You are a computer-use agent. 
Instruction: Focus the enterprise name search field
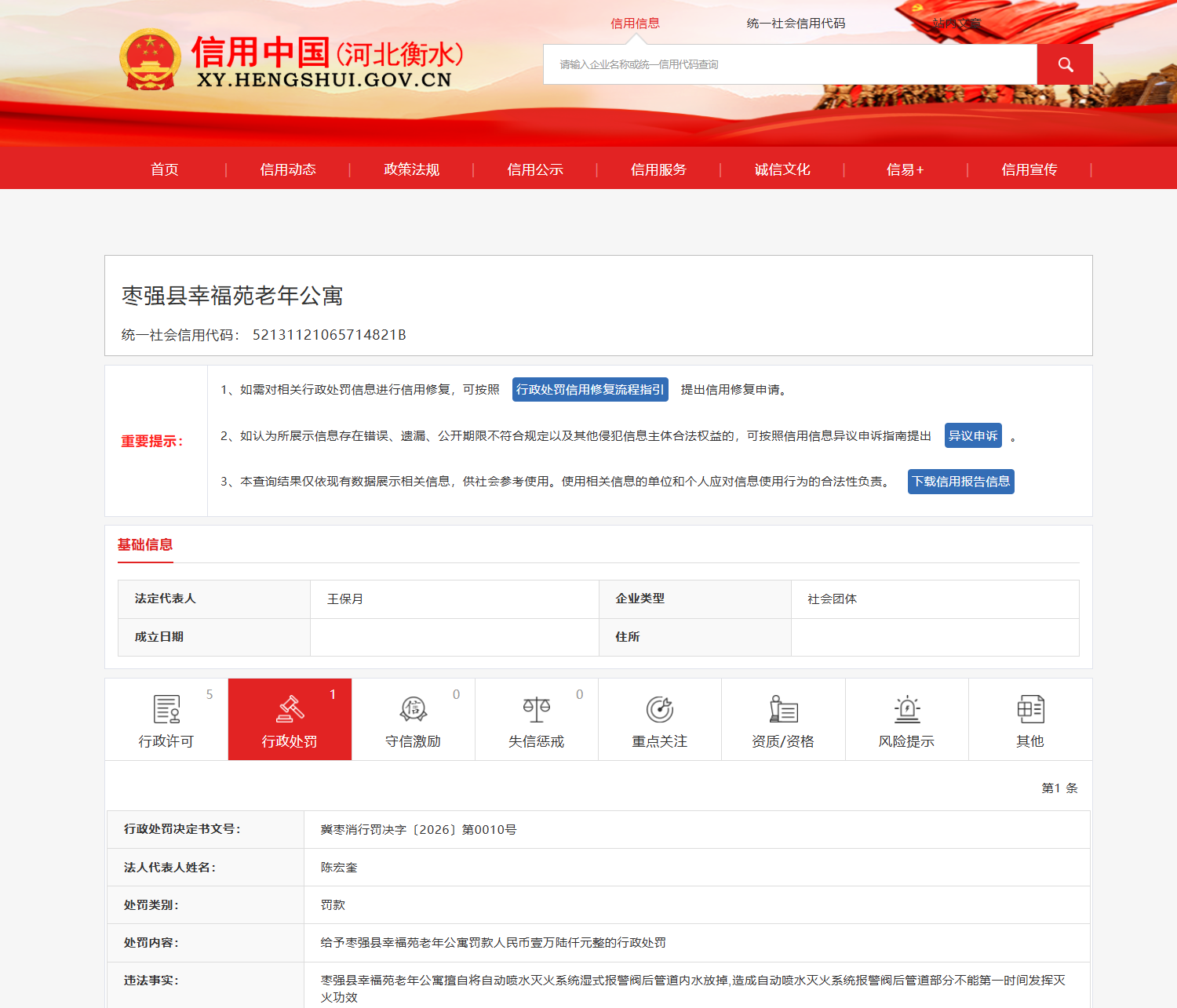pos(789,64)
